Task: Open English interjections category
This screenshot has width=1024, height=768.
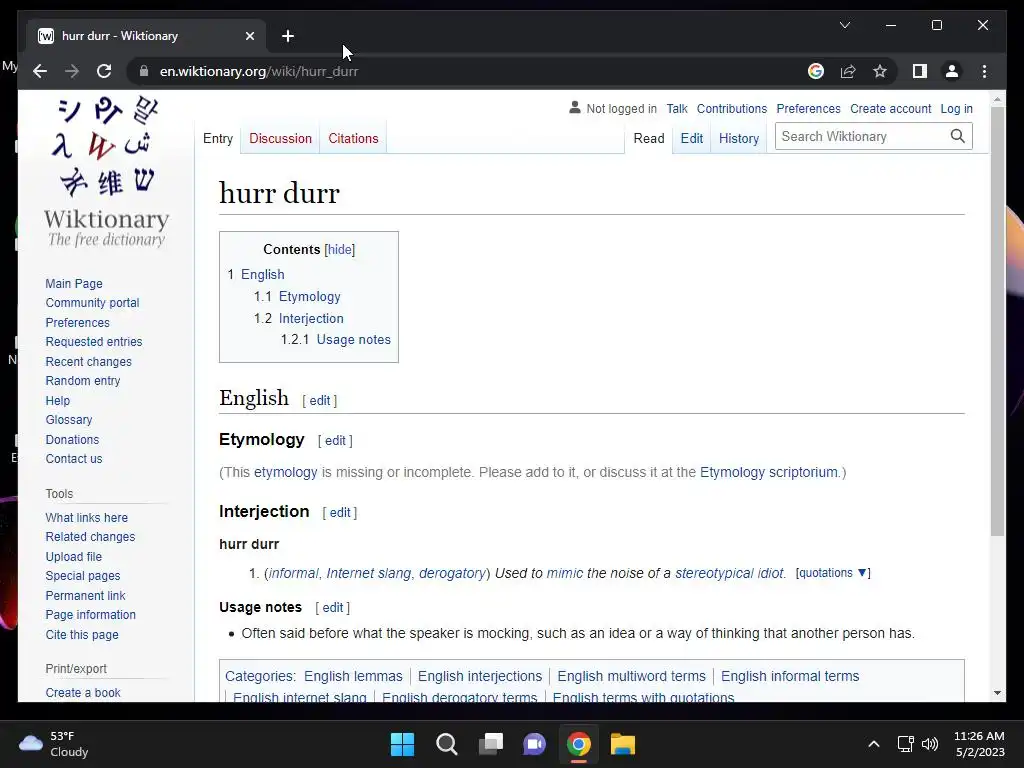Action: click(480, 676)
